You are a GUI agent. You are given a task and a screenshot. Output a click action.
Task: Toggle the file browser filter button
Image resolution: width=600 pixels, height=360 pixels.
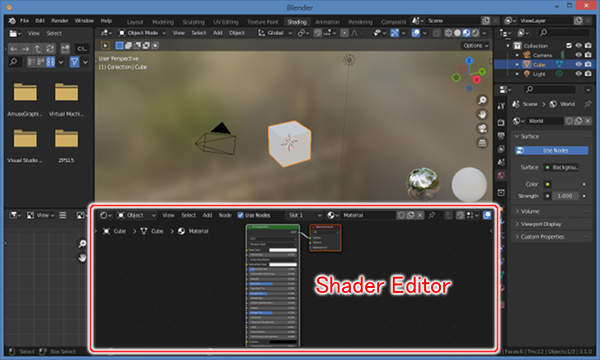(x=75, y=62)
